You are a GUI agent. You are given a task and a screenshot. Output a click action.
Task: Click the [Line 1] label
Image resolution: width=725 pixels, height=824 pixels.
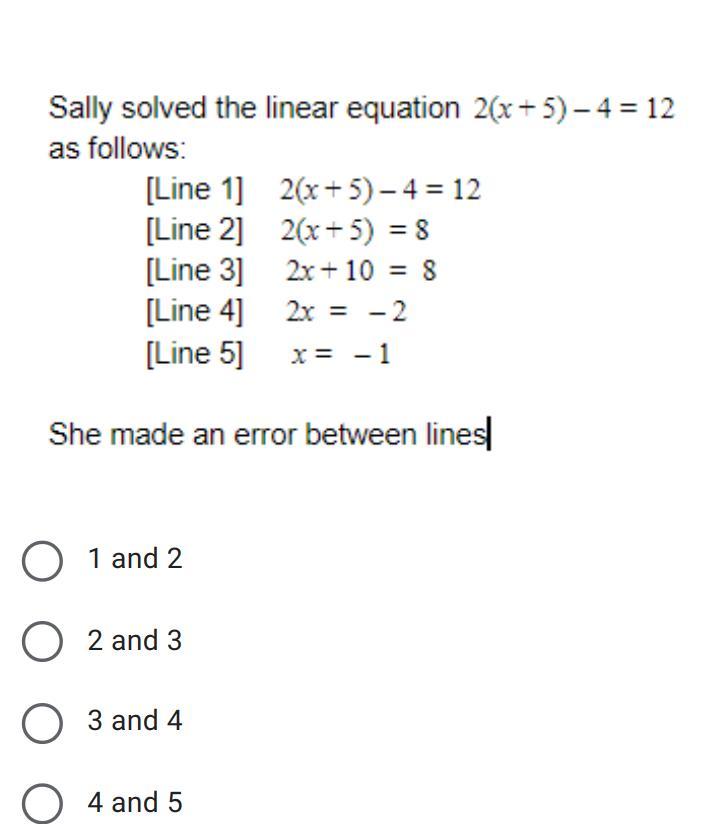point(194,189)
